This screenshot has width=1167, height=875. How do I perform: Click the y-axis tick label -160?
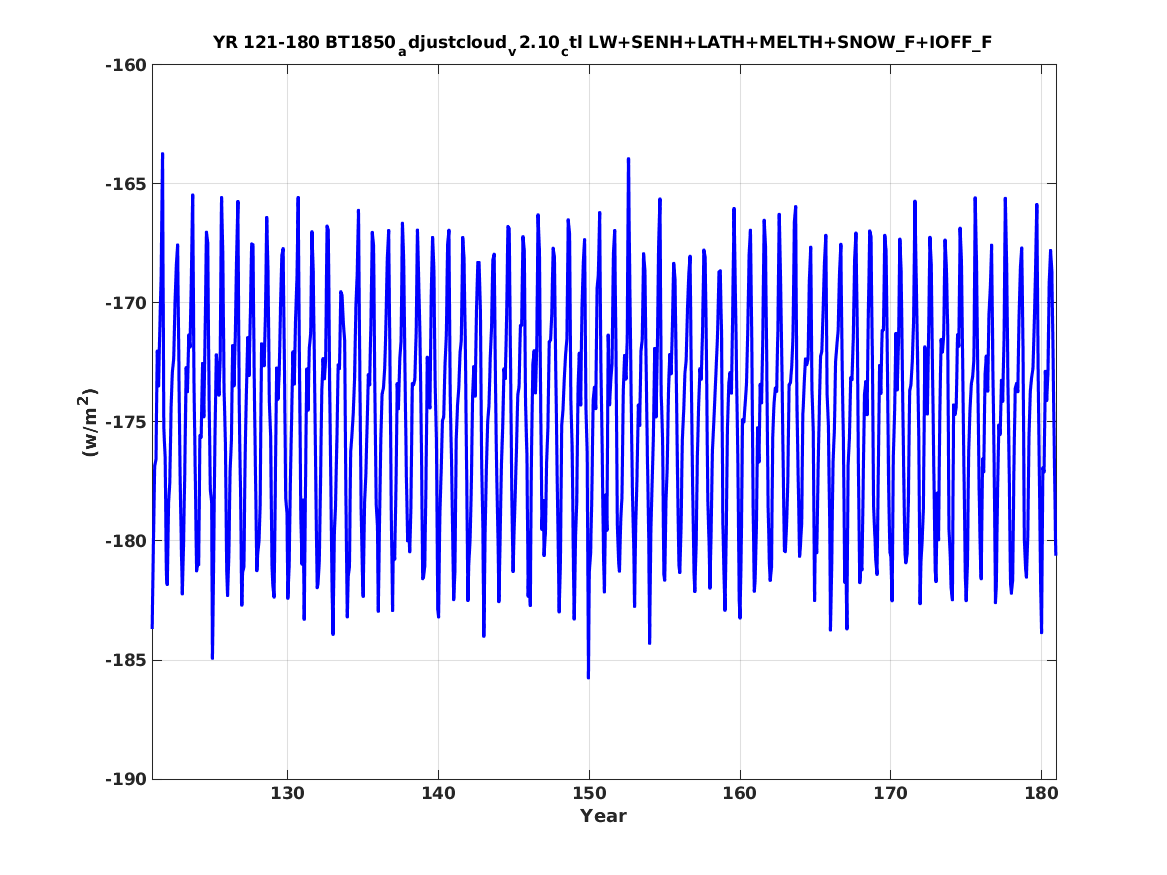pos(127,65)
